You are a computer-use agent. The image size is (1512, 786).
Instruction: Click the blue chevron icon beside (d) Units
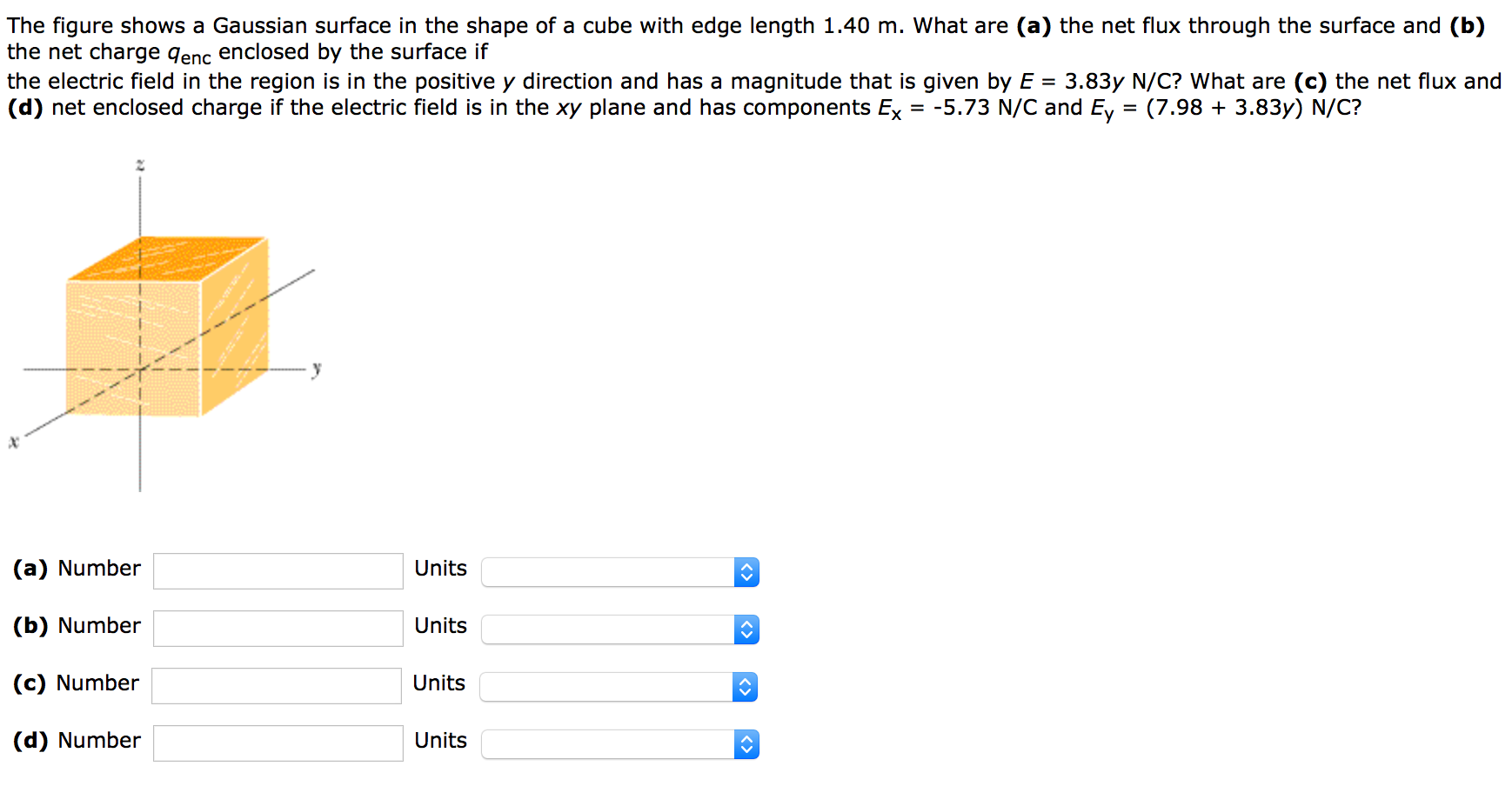[745, 743]
